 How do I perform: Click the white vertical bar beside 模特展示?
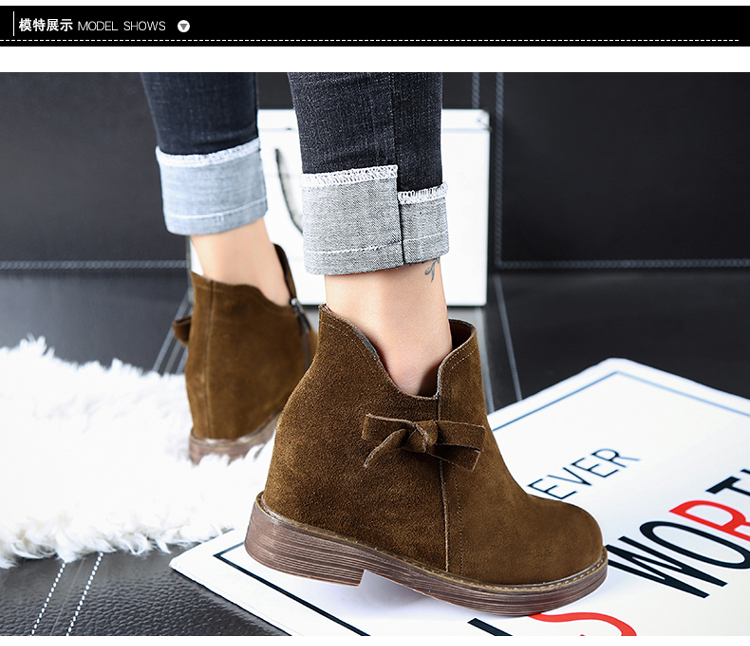pyautogui.click(x=13, y=25)
